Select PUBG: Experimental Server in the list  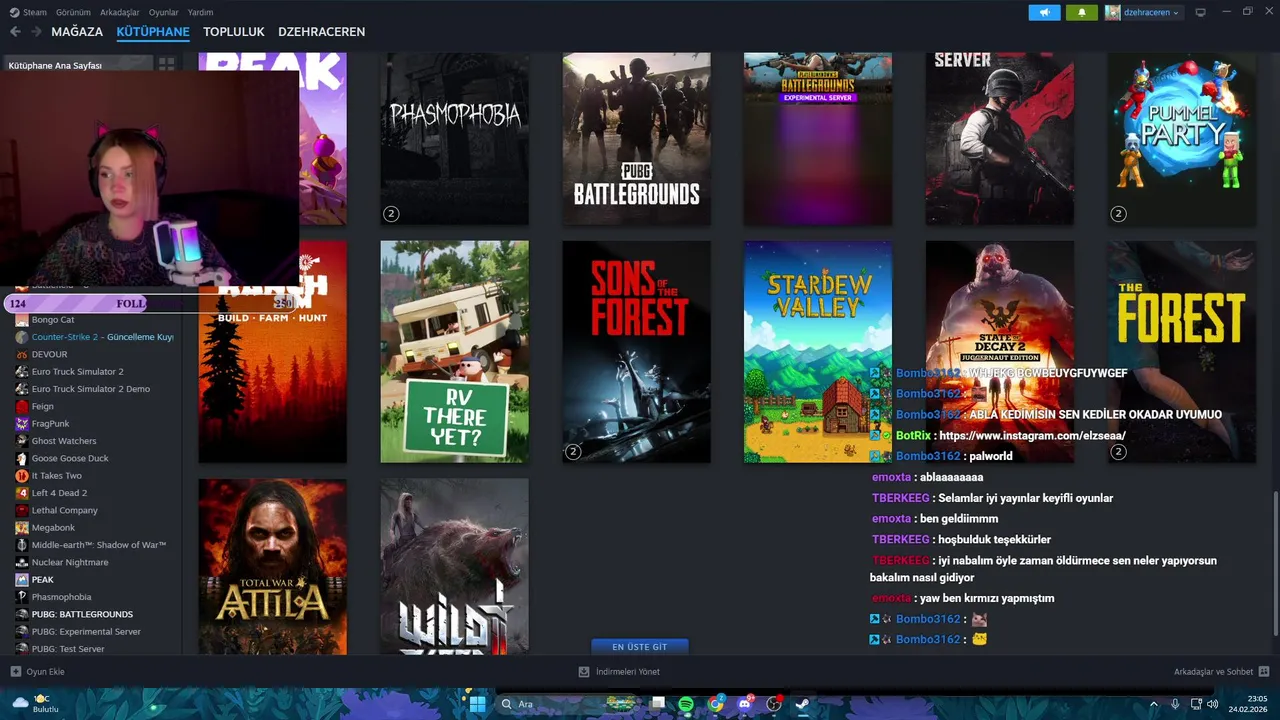pos(86,632)
